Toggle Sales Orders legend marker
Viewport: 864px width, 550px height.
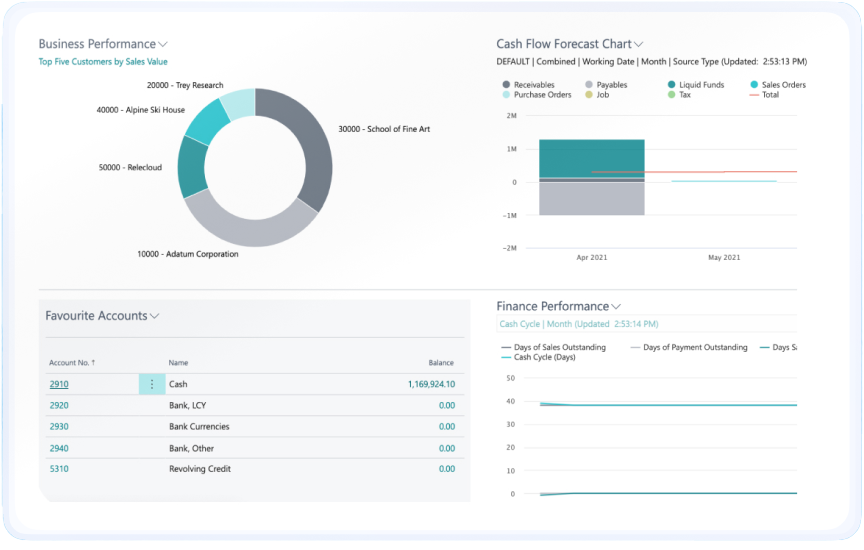pyautogui.click(x=754, y=85)
